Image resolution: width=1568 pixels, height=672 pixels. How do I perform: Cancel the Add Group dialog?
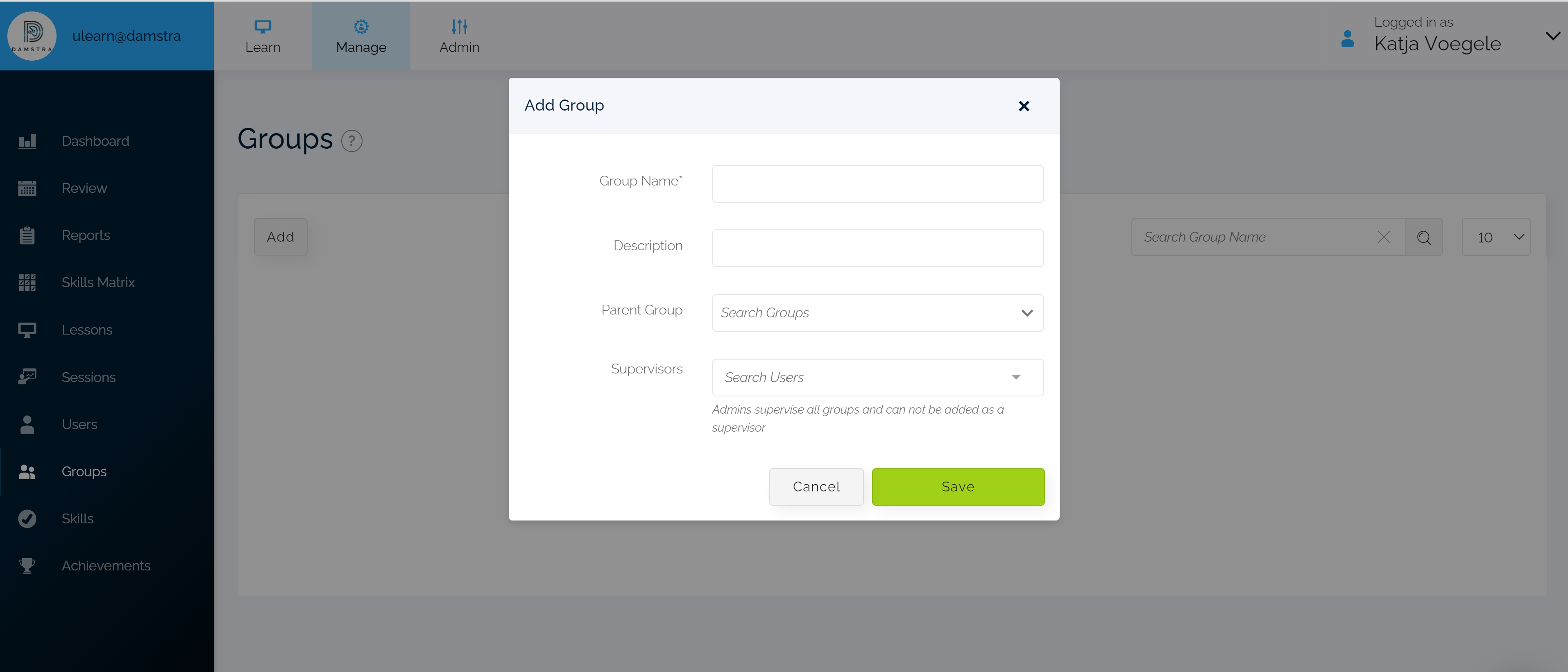point(816,486)
